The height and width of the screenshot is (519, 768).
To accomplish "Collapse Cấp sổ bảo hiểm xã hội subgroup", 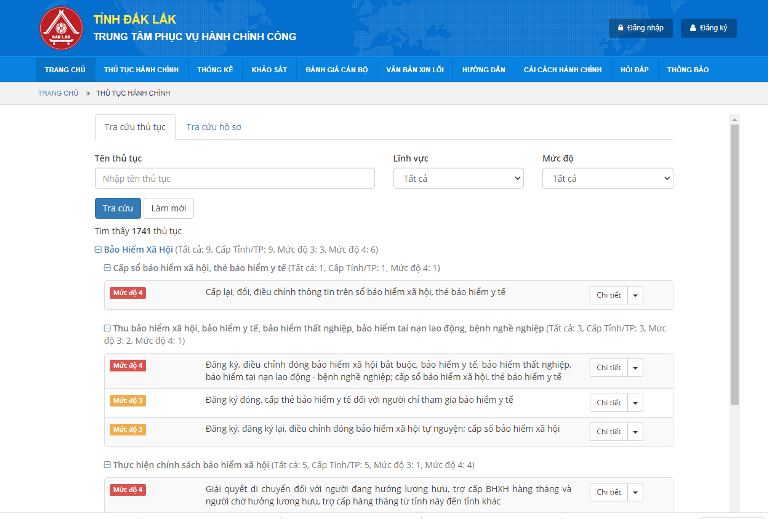I will pos(107,268).
